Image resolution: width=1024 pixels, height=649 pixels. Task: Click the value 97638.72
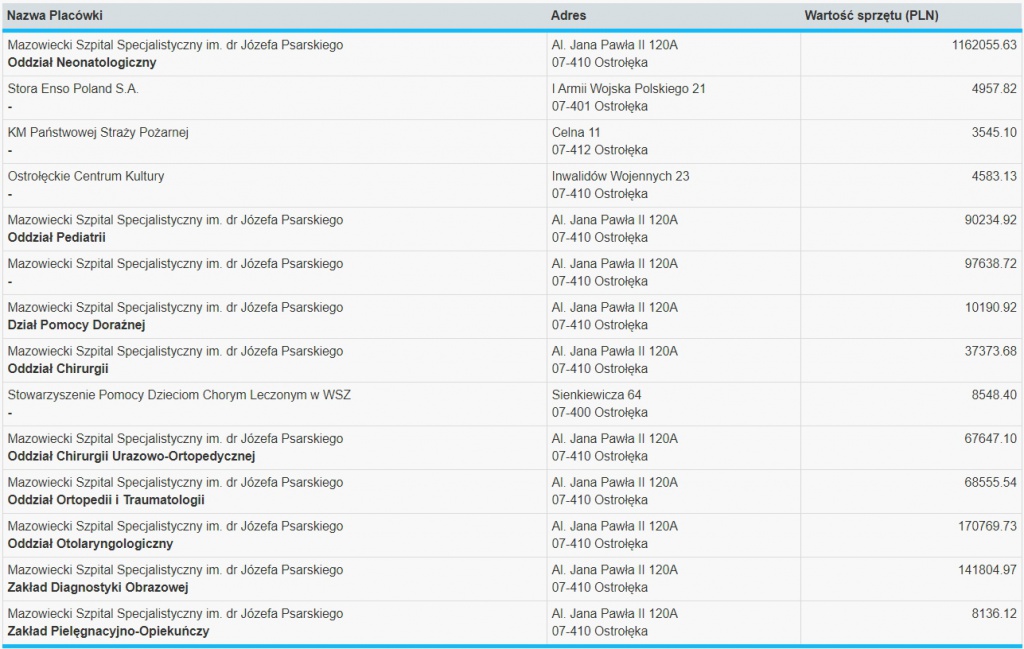tap(991, 264)
